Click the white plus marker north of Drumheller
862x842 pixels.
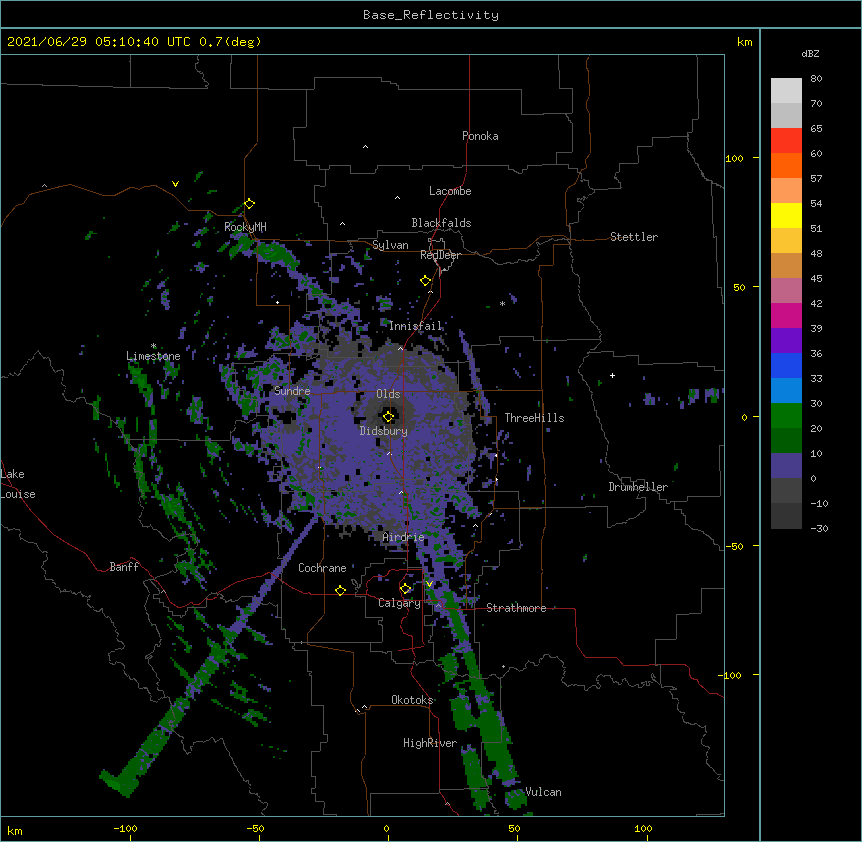(612, 375)
